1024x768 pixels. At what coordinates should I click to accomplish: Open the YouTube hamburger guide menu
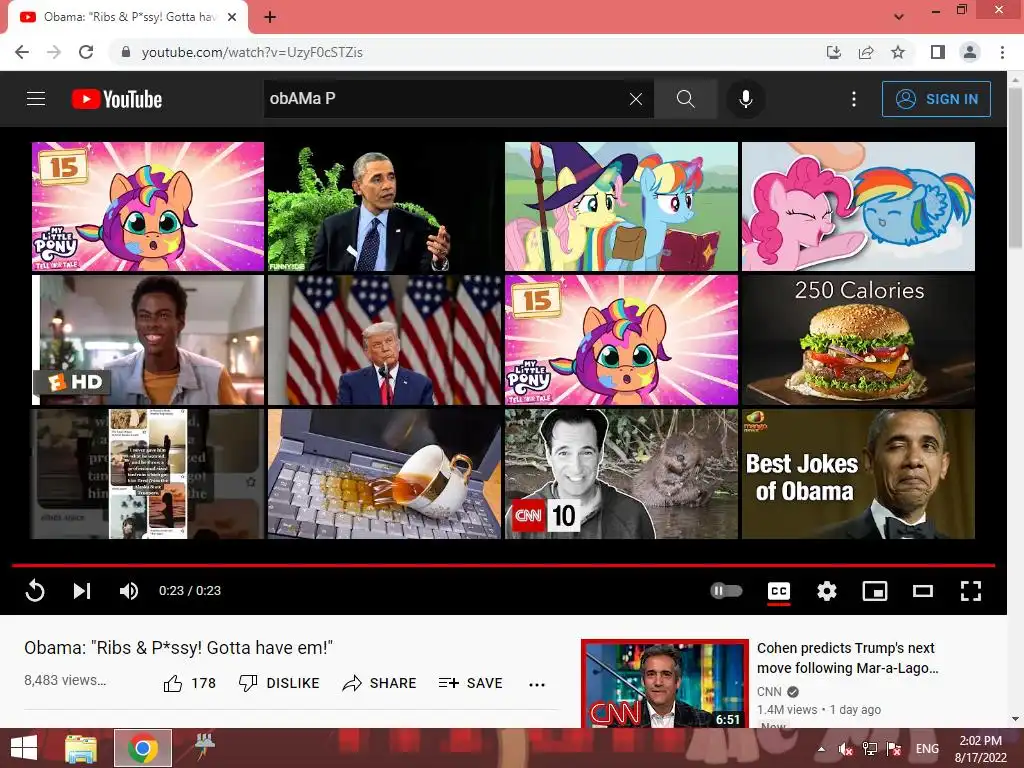point(36,99)
